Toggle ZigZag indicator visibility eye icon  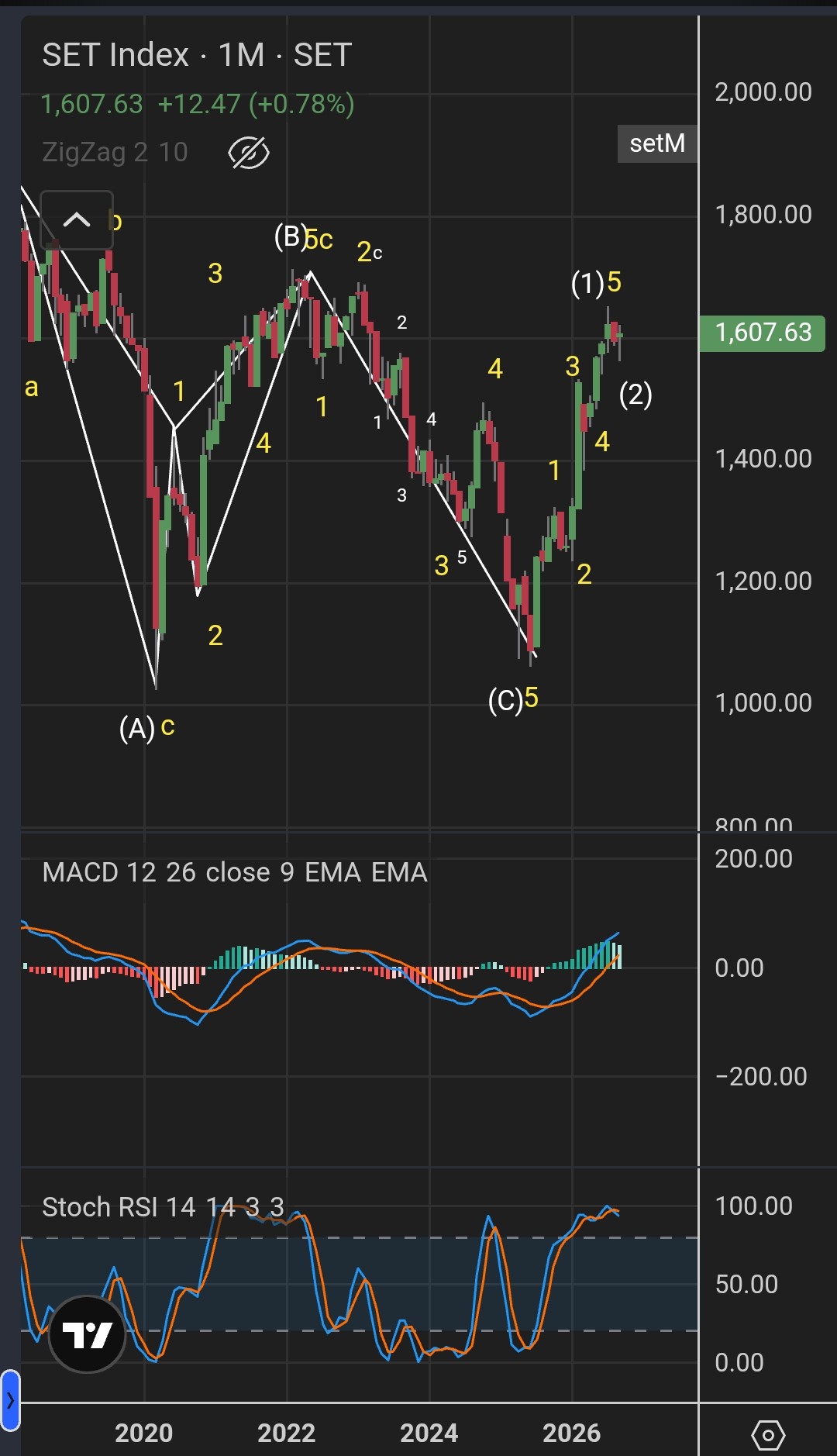click(x=249, y=153)
